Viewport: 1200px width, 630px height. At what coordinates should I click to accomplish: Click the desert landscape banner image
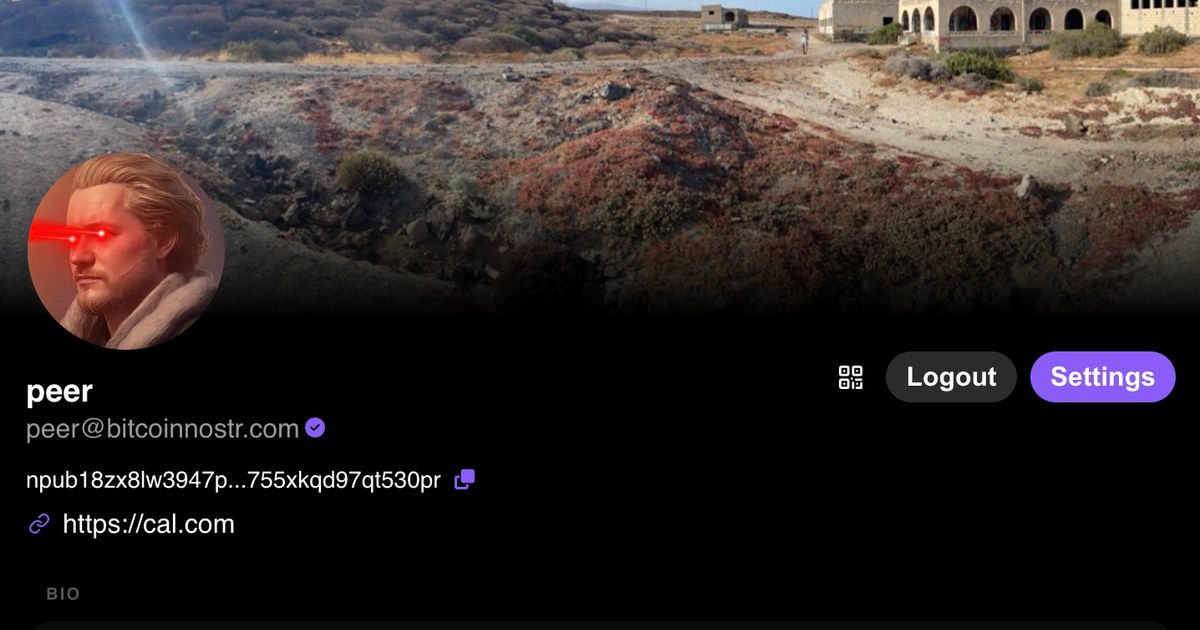600,160
